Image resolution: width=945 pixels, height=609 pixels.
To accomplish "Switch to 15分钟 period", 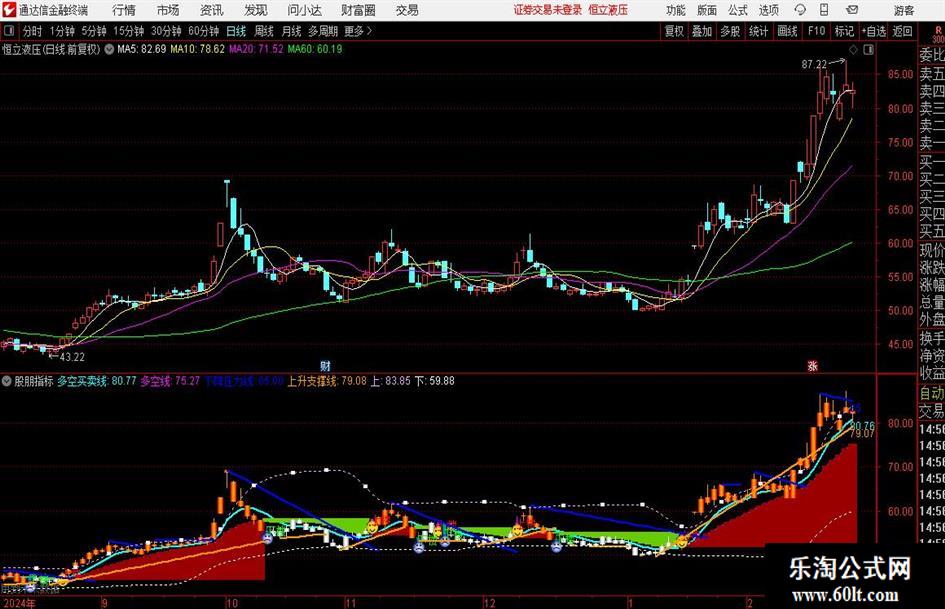I will (x=129, y=31).
